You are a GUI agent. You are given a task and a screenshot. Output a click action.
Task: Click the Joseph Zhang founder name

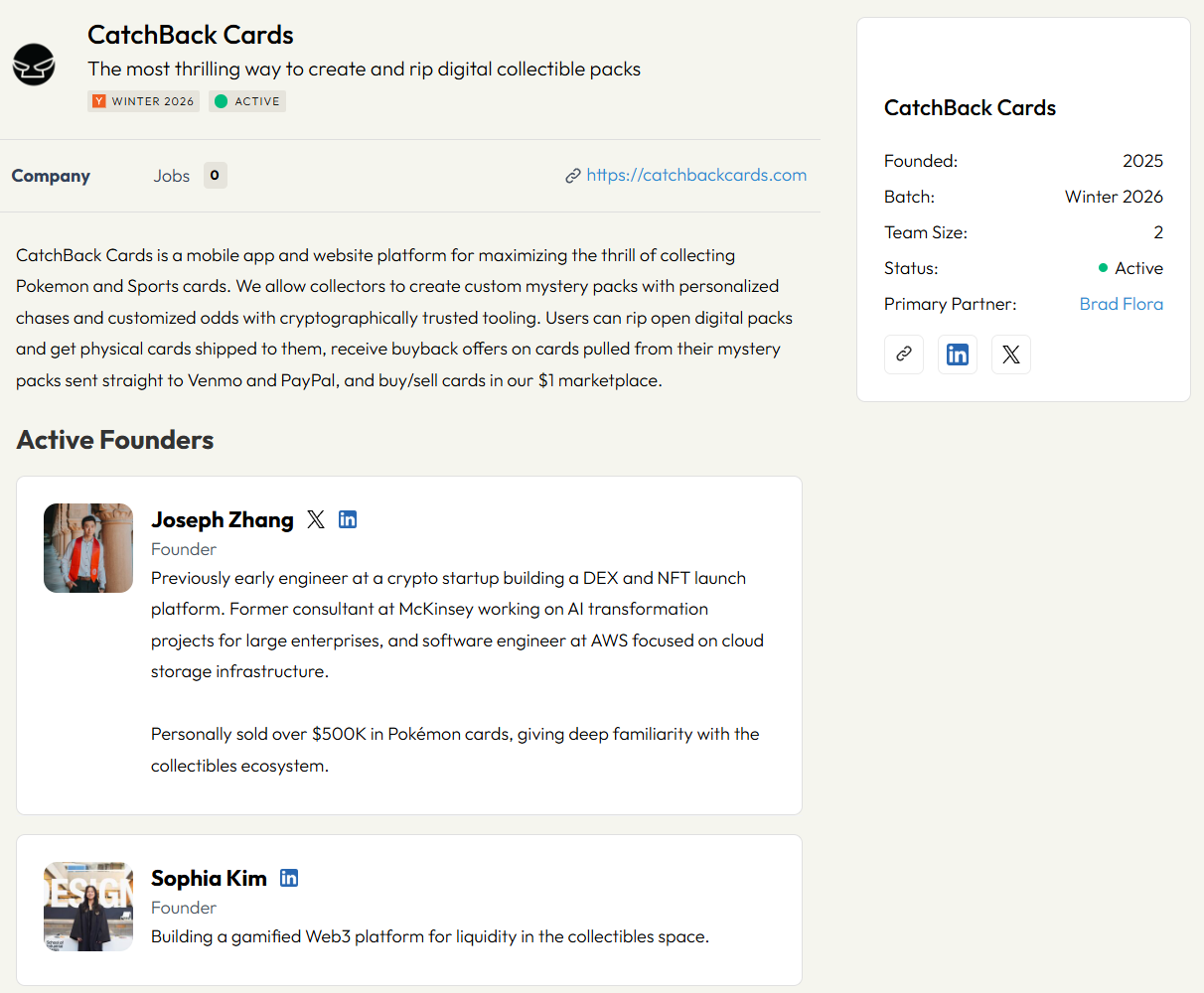223,520
